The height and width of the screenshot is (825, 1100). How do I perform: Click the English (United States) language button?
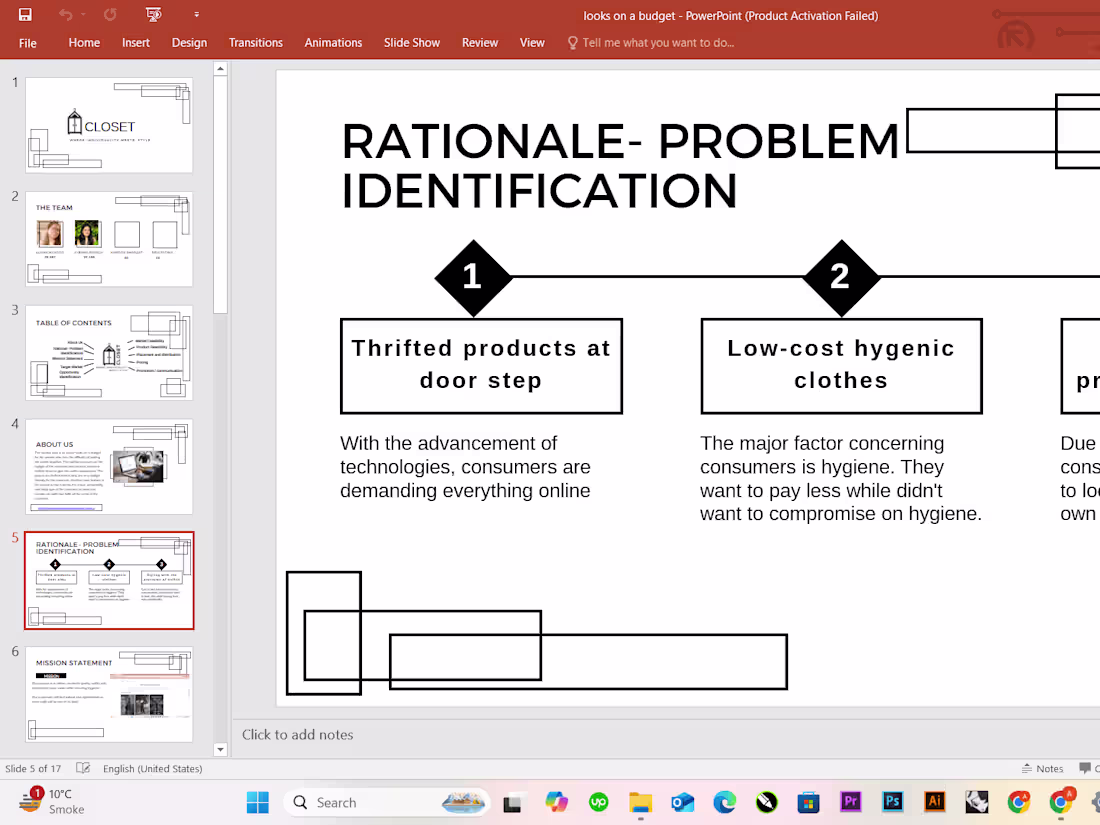(153, 768)
